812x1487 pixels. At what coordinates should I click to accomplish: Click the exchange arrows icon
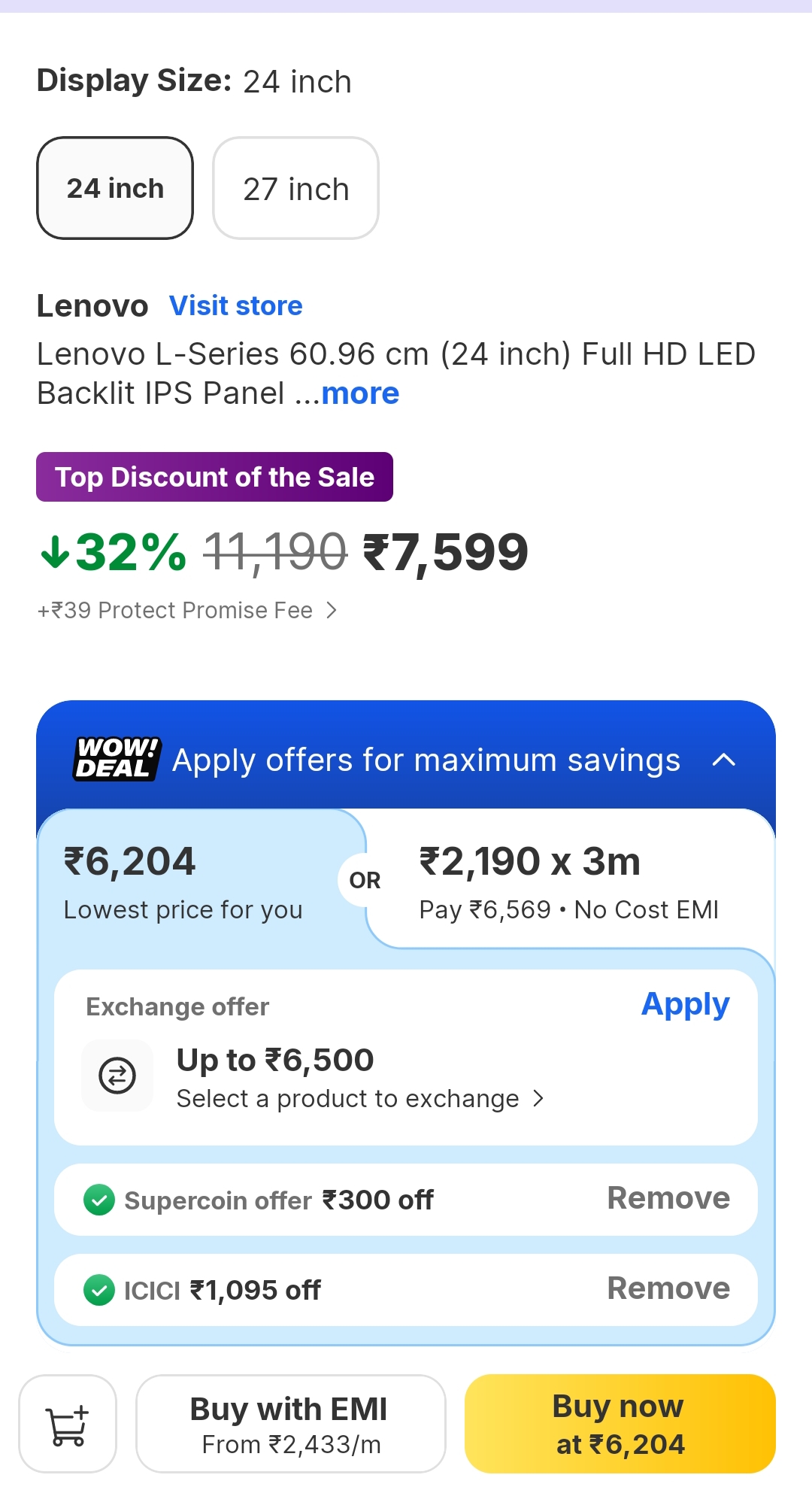click(117, 1076)
